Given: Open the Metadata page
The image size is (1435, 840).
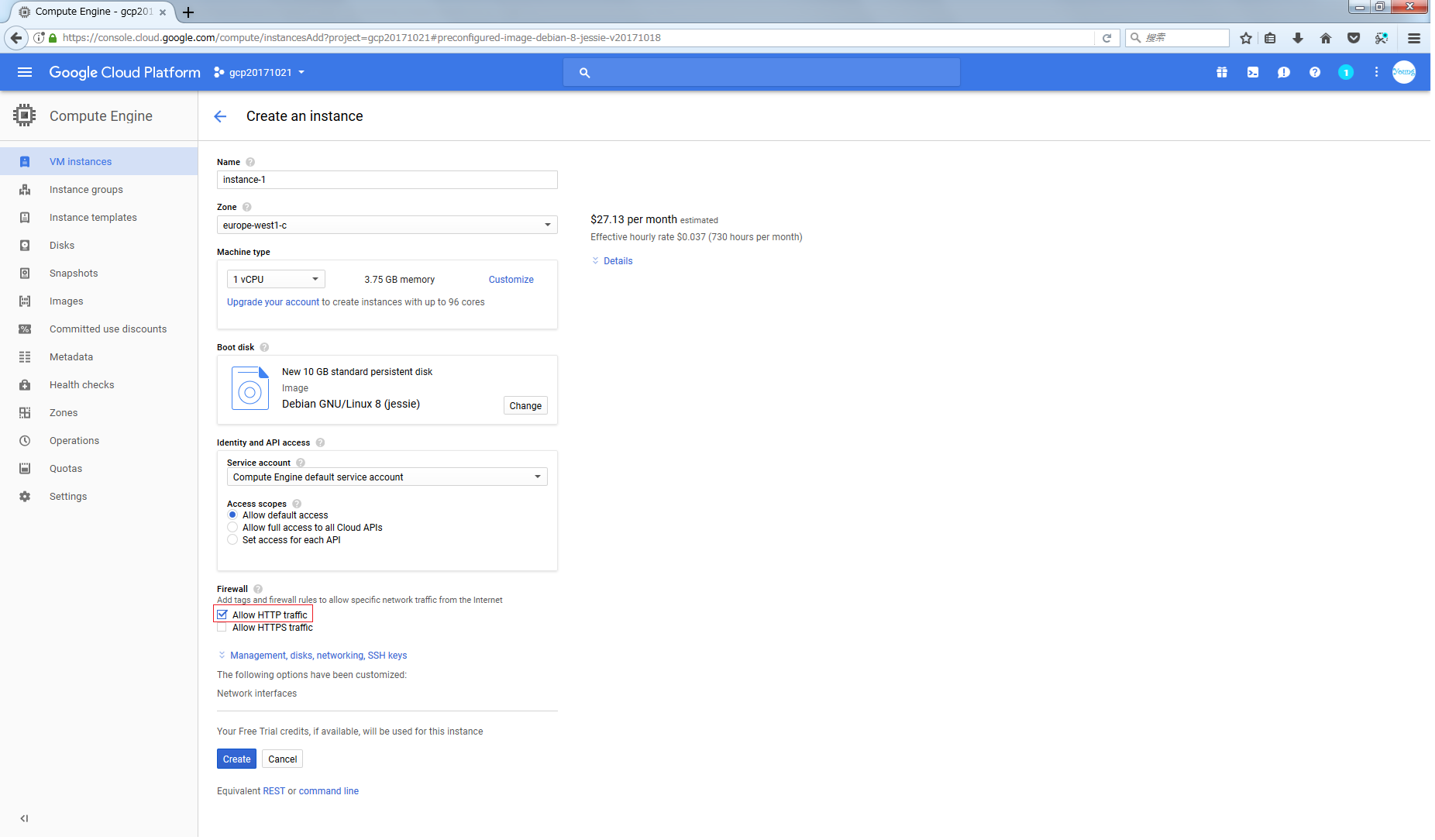Looking at the screenshot, I should point(71,357).
